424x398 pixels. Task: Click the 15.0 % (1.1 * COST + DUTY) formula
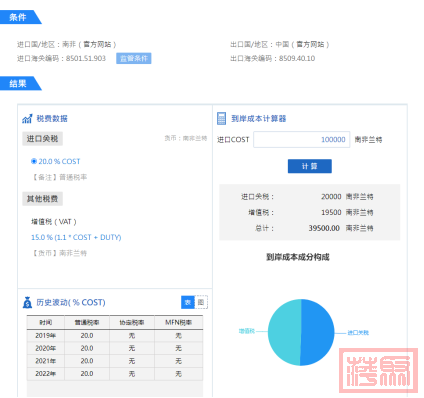pos(76,237)
